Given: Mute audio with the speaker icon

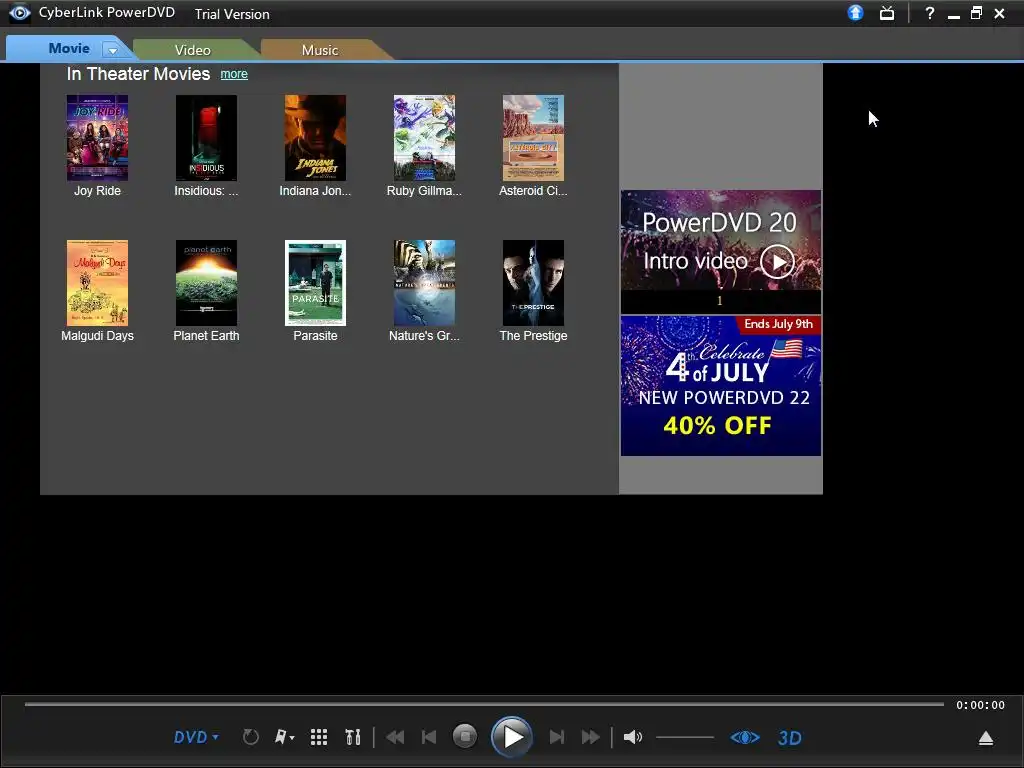Looking at the screenshot, I should coord(632,737).
